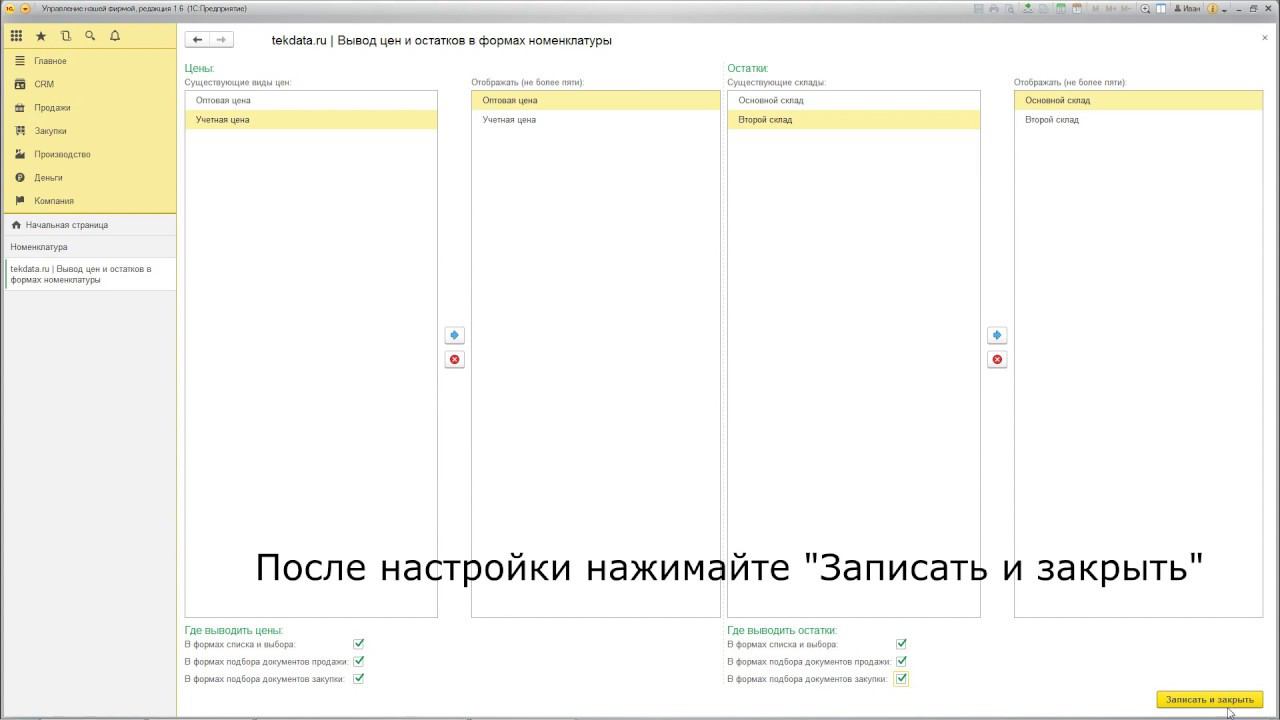Screen dimensions: 1280x720
Task: Click the Print Preview icon in title bar
Action: [x=1010, y=8]
